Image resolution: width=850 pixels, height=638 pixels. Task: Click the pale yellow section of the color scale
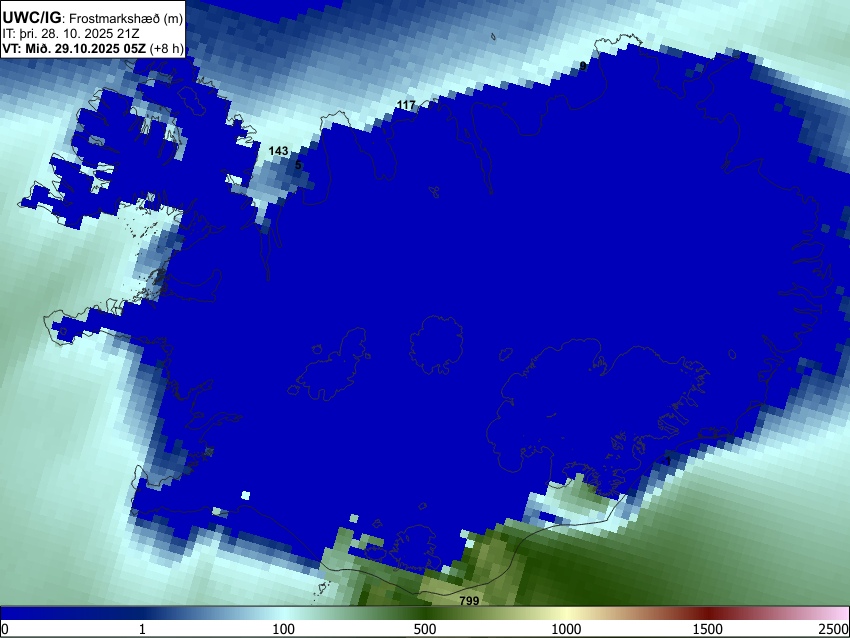pyautogui.click(x=566, y=614)
